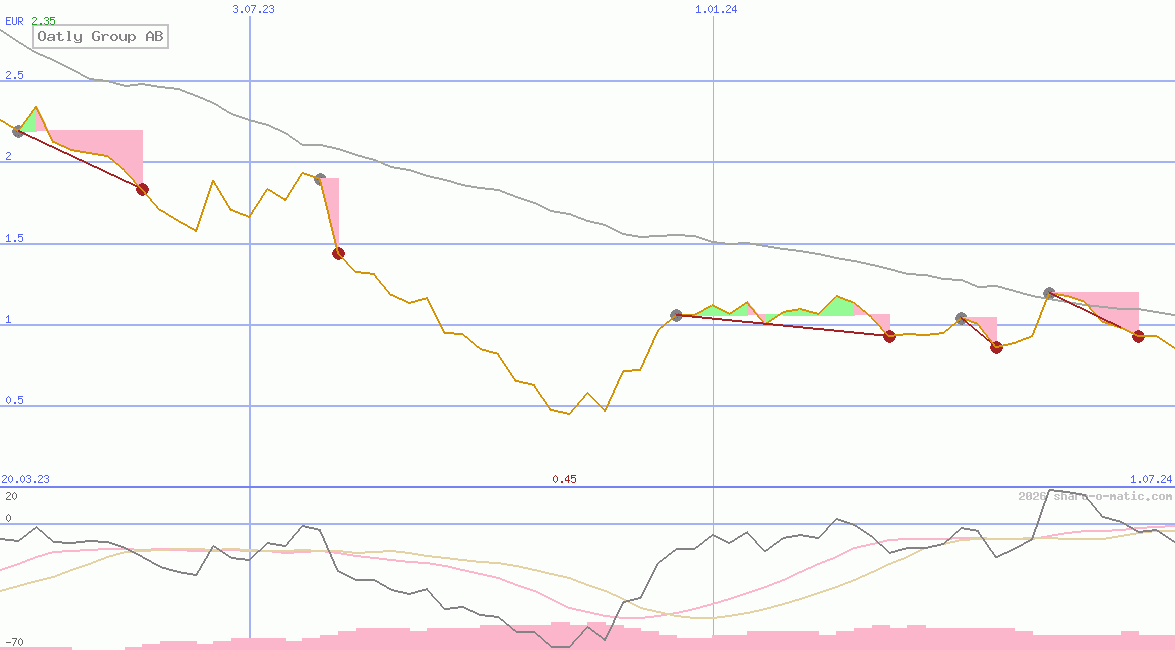Click the last red exit marker at the right
The image size is (1175, 650).
(1138, 336)
